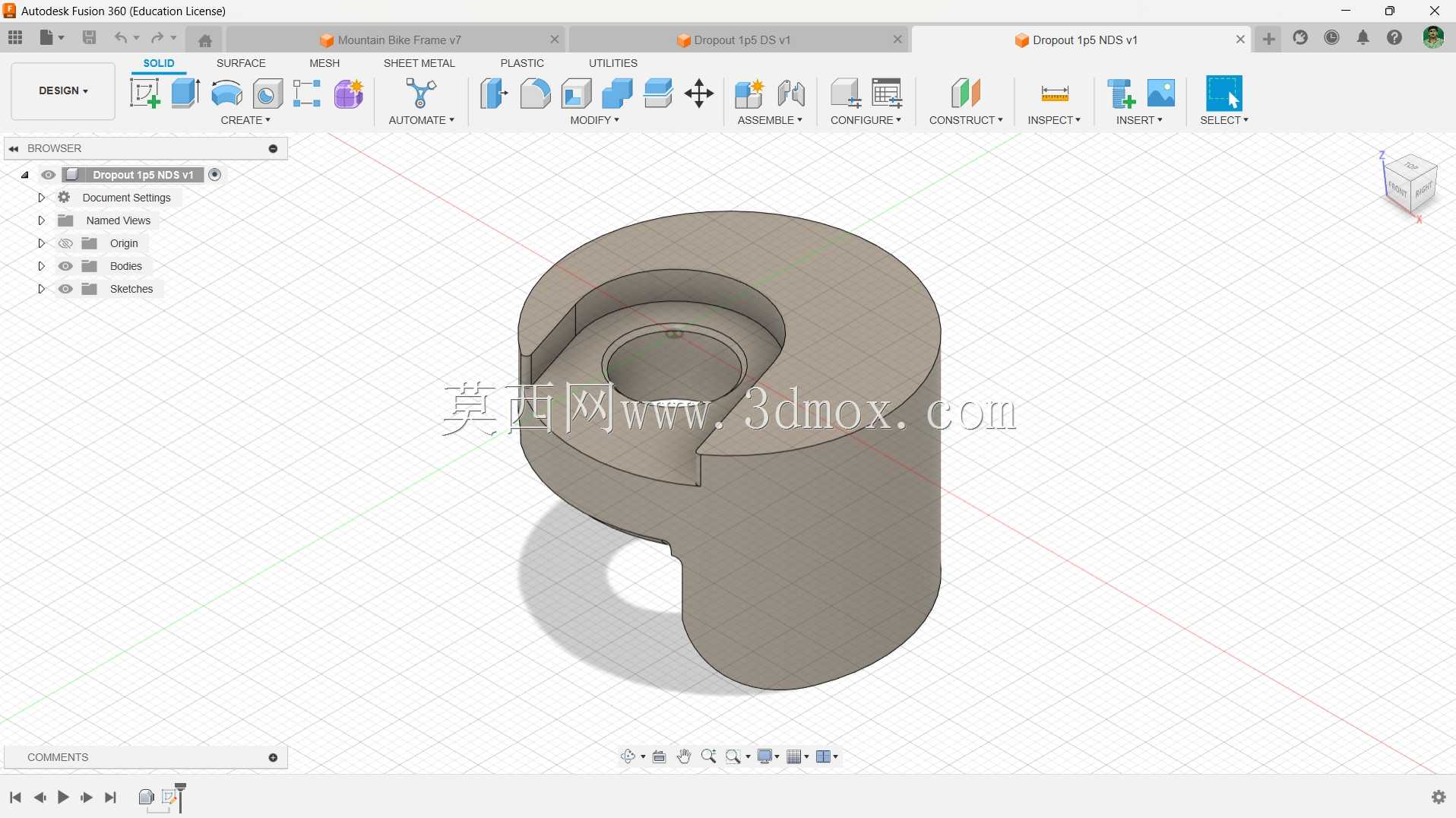1456x818 pixels.
Task: Hide the Sketches folder
Action: pos(66,289)
